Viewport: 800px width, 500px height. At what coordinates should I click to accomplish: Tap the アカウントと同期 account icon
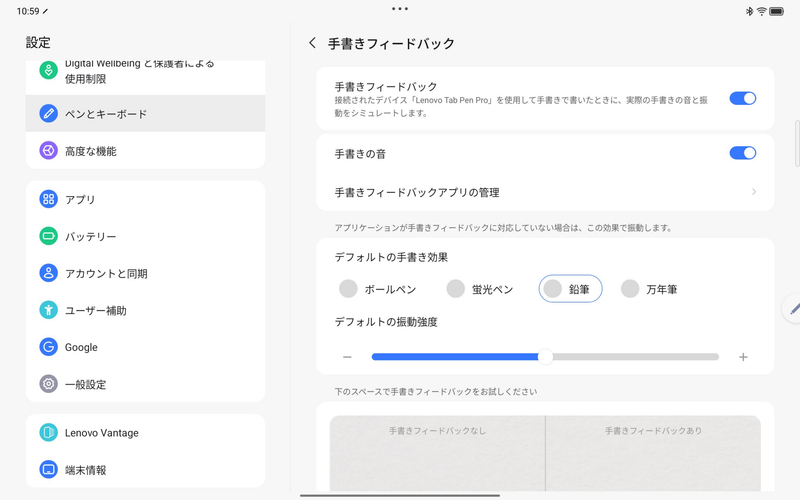pos(48,273)
